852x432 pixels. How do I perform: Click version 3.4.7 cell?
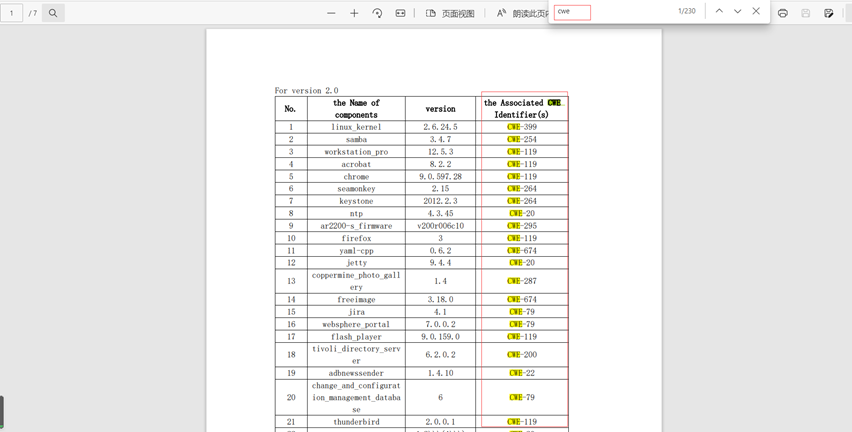pyautogui.click(x=440, y=139)
